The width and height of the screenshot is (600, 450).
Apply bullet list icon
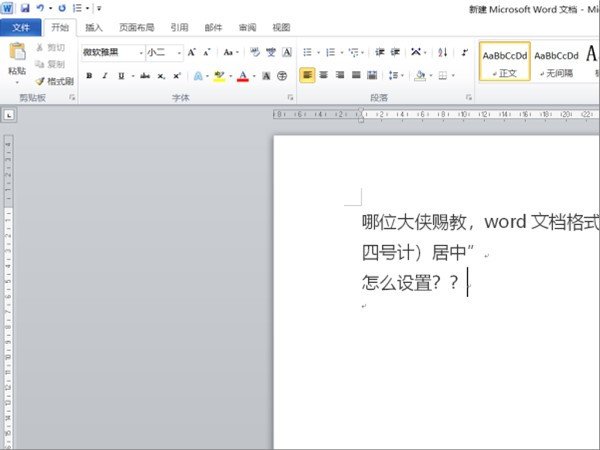[307, 52]
